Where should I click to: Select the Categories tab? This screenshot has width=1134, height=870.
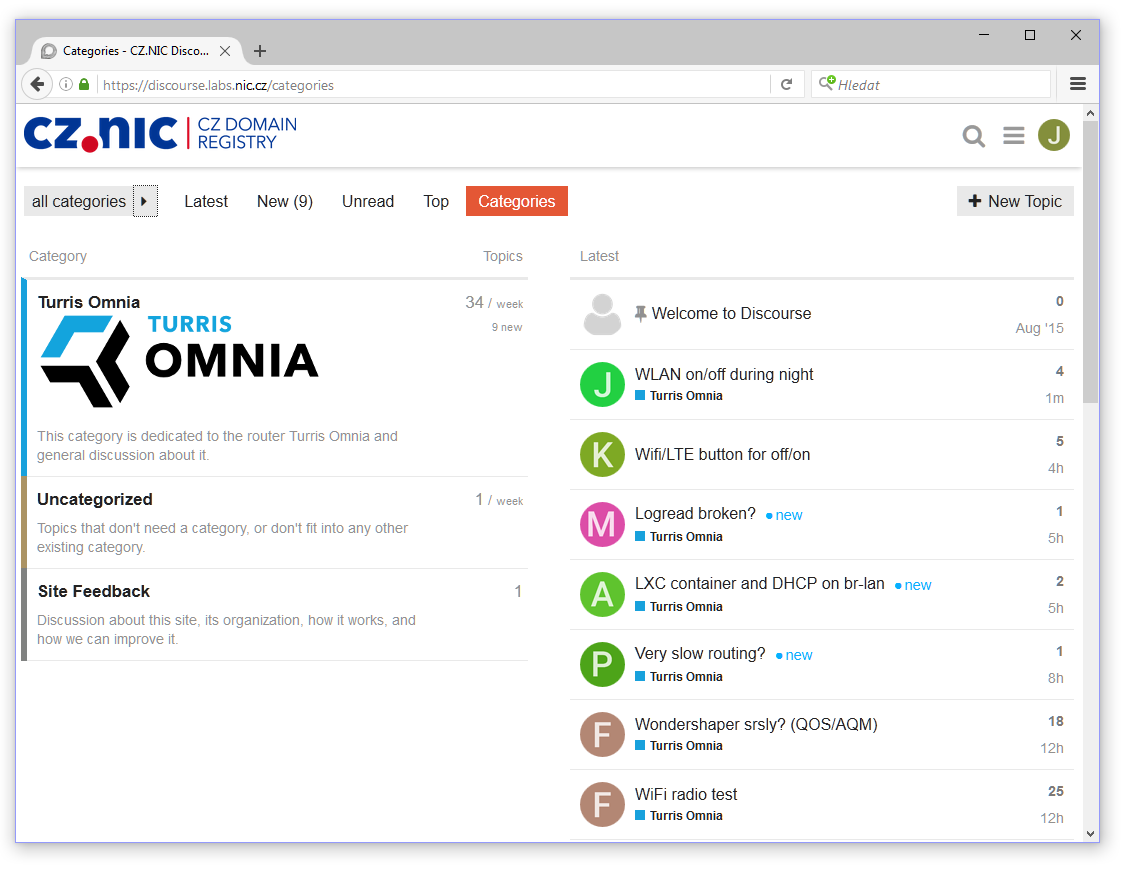[x=516, y=201]
